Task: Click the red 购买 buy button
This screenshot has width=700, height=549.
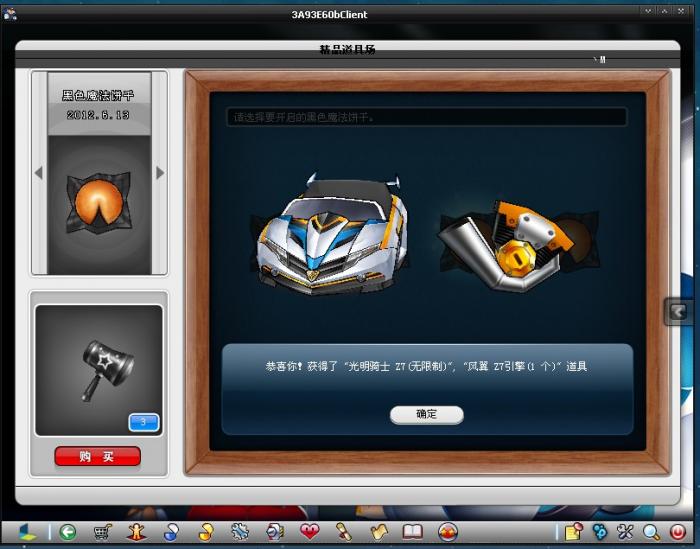Action: click(97, 456)
